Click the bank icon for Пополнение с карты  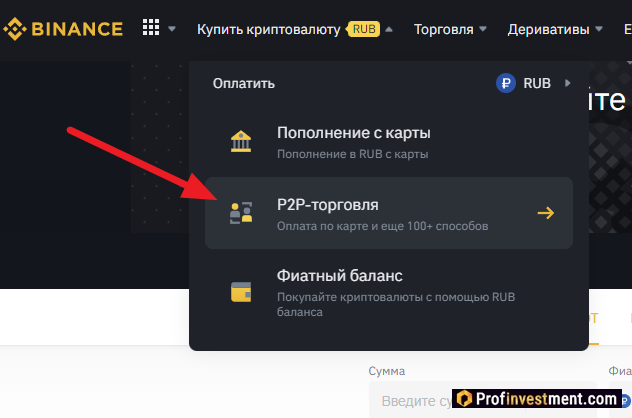(x=241, y=141)
